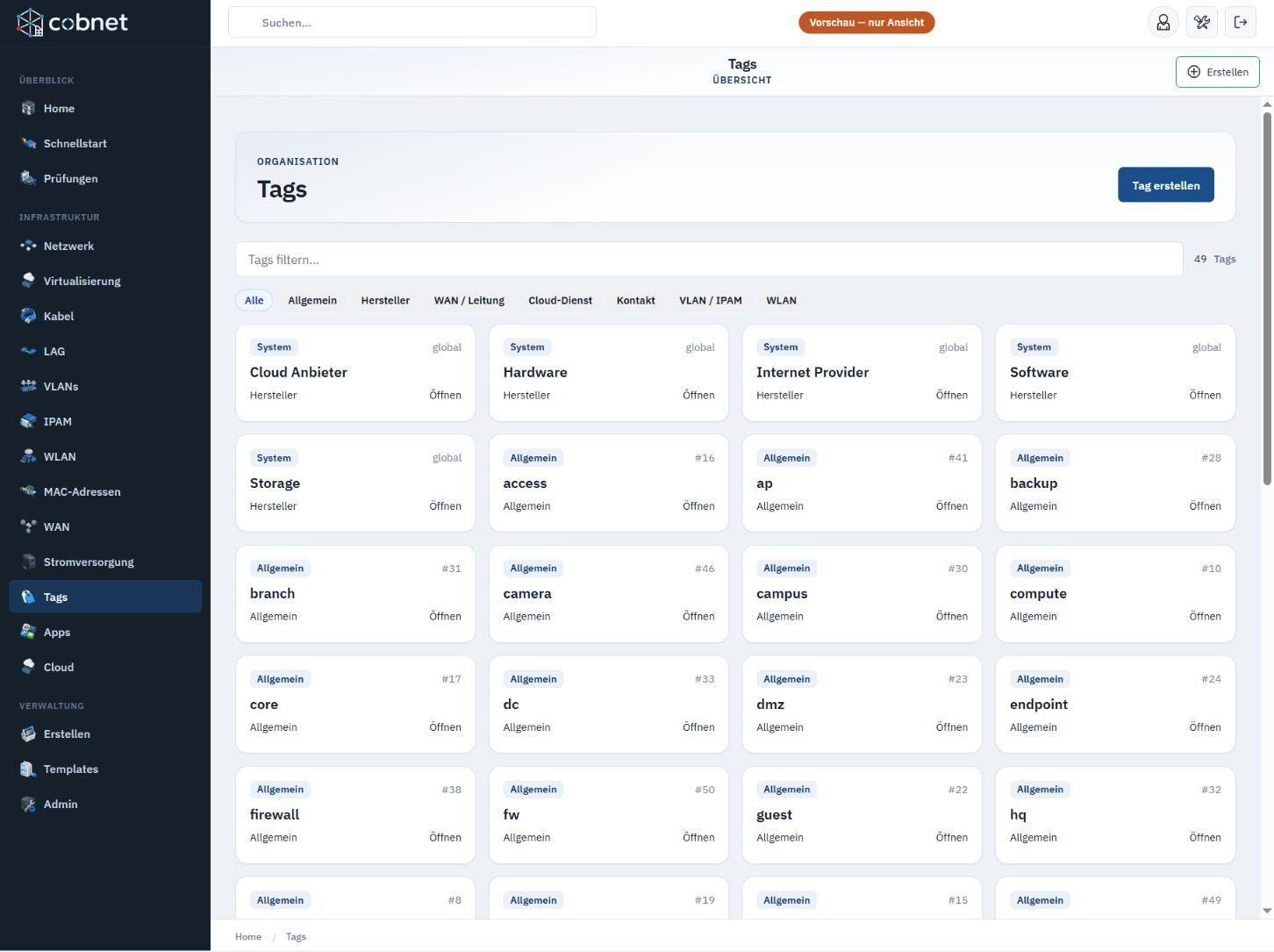The height and width of the screenshot is (952, 1274).
Task: Open the Apps sidebar icon
Action: (28, 633)
